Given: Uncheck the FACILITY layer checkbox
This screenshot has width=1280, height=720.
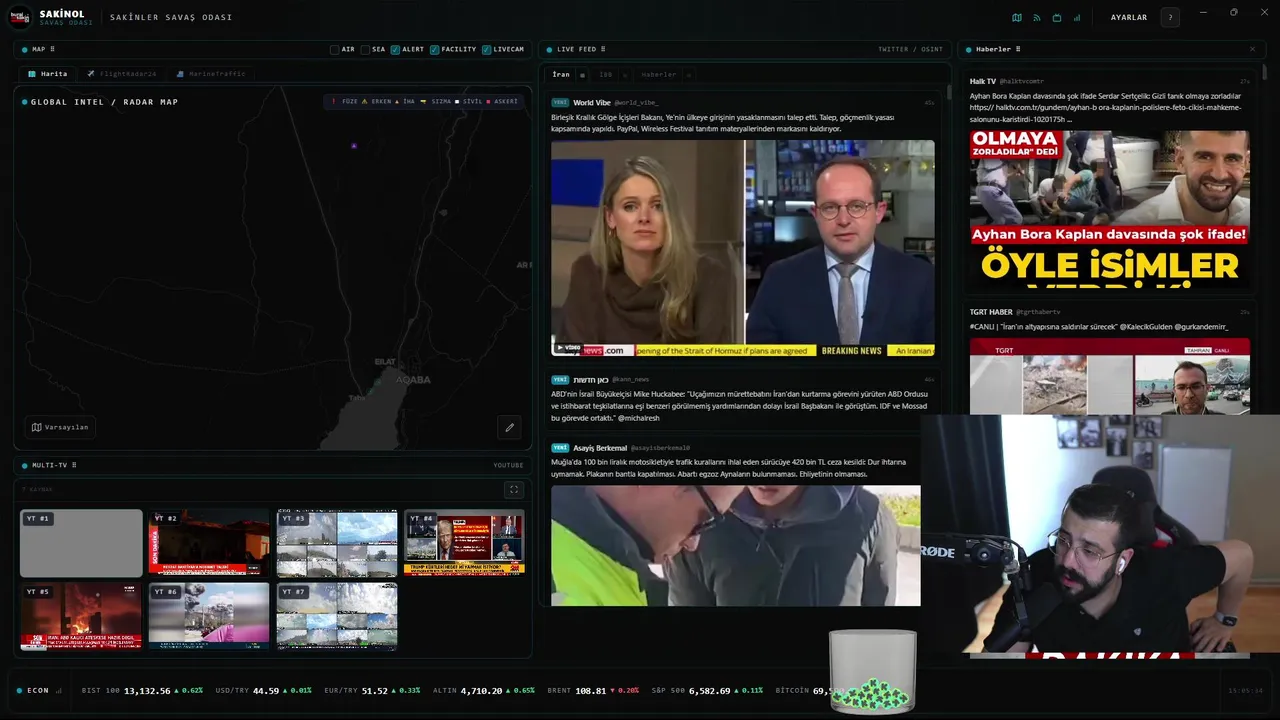Looking at the screenshot, I should tap(435, 49).
